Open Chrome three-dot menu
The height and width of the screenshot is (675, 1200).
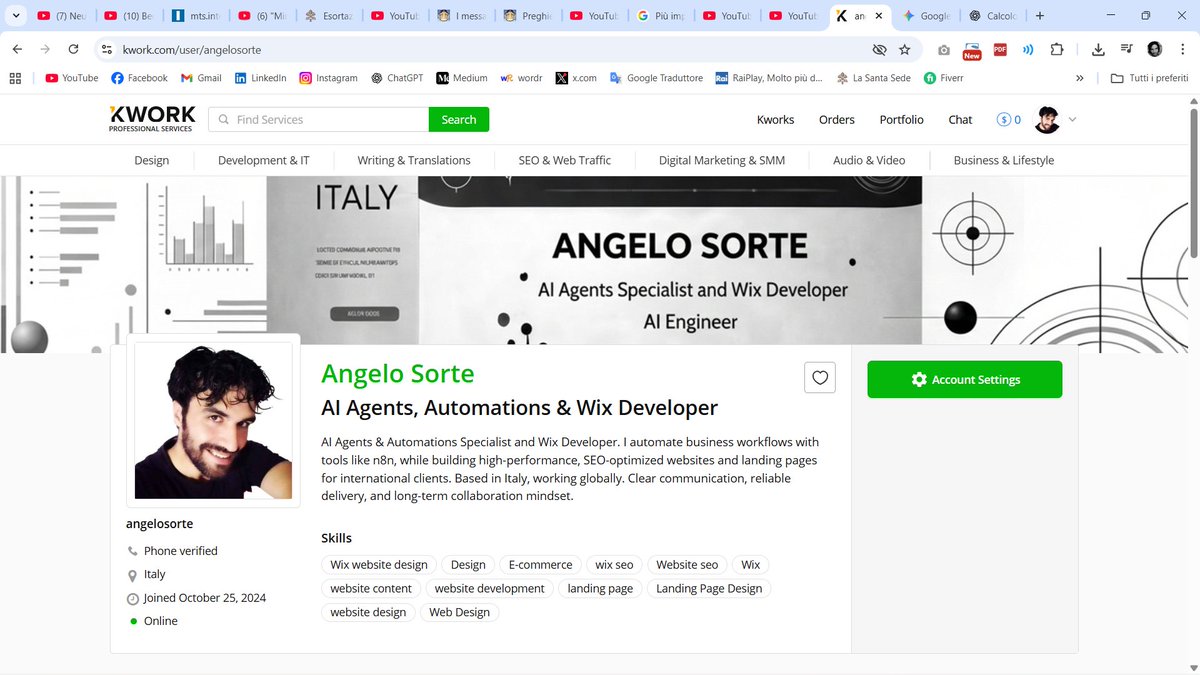click(1182, 49)
